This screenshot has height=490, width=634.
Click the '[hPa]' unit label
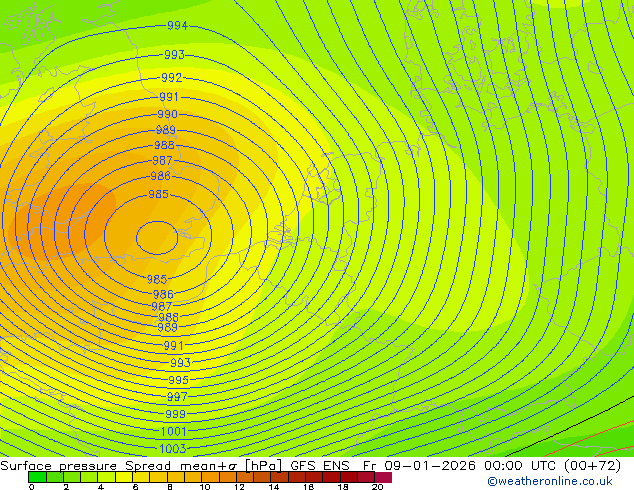264,466
